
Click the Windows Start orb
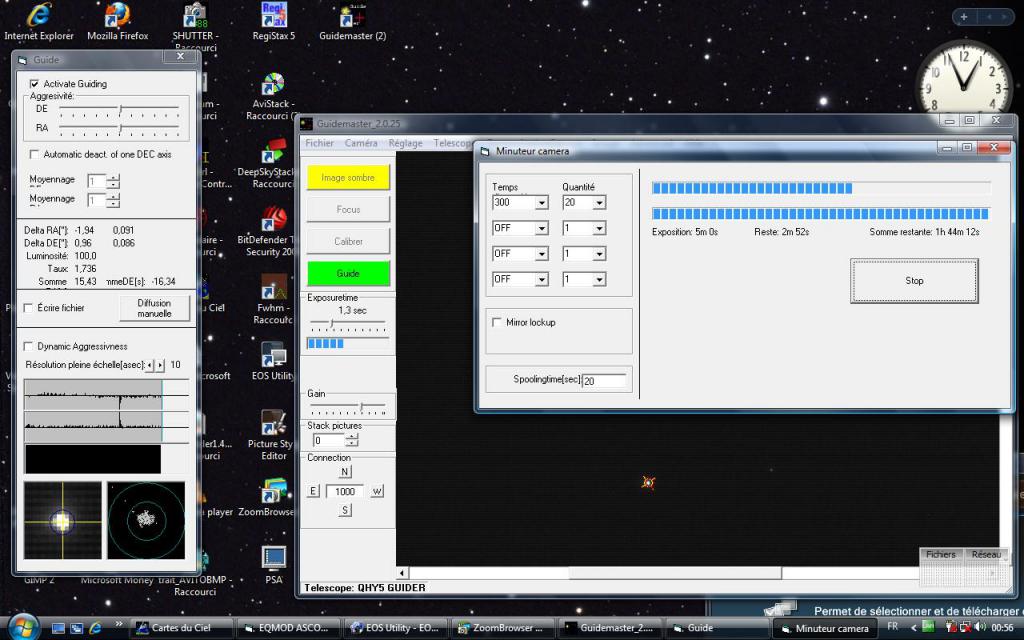24,628
